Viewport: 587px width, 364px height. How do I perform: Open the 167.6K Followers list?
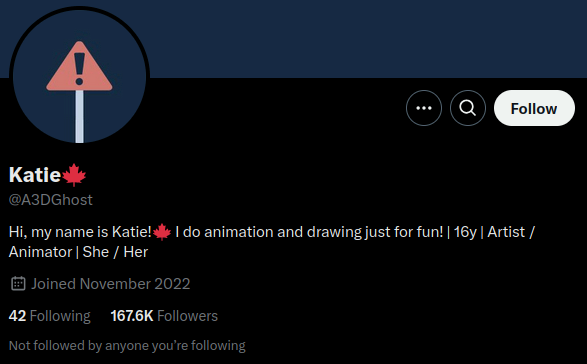point(164,316)
